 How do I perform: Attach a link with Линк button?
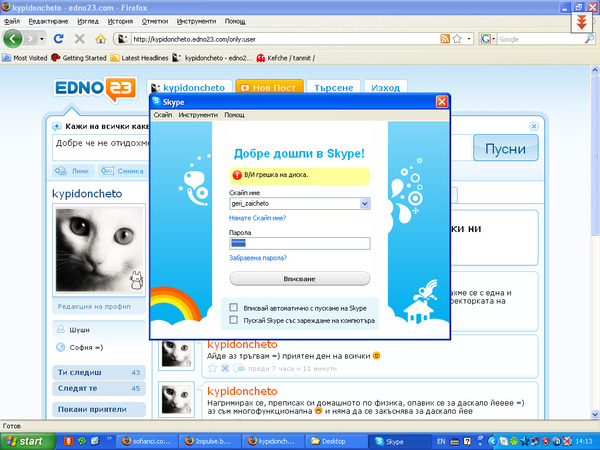tap(73, 171)
